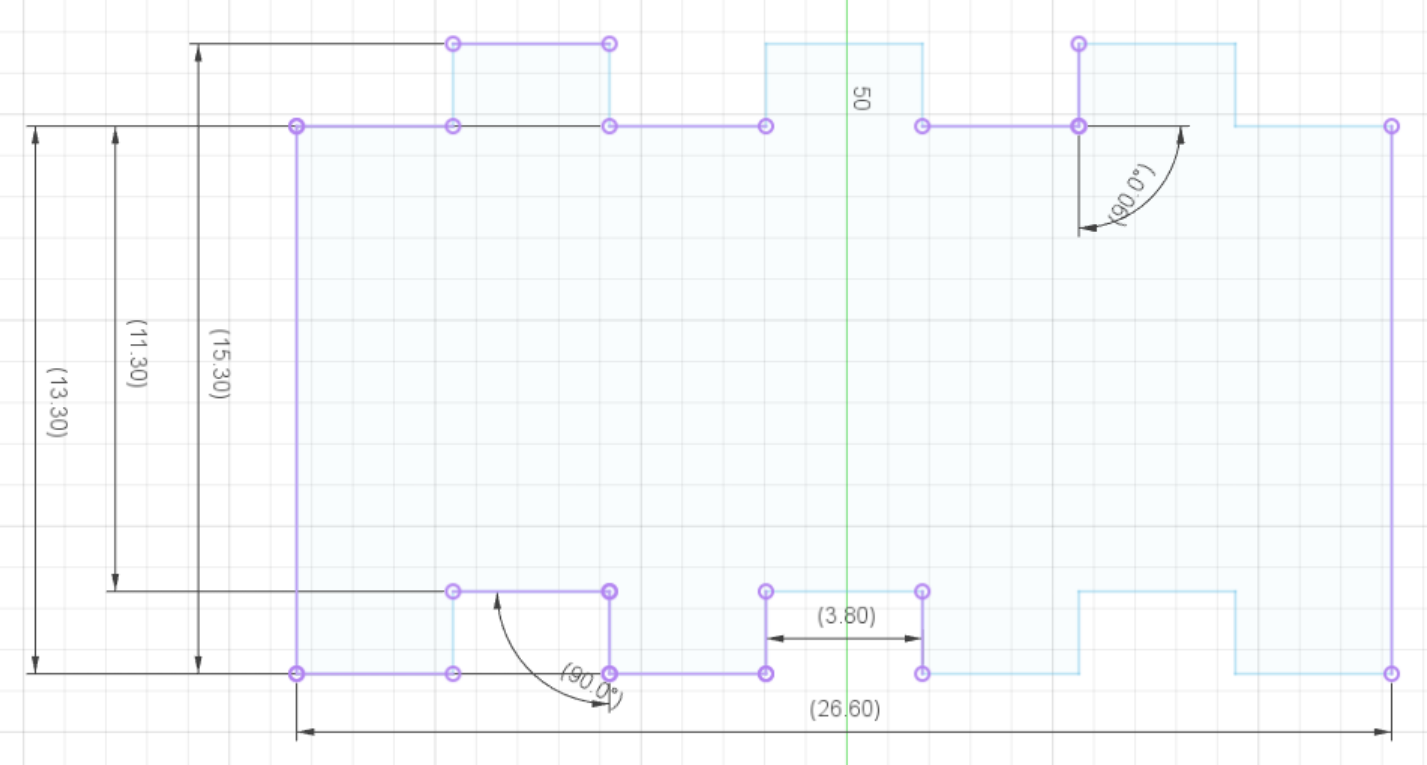This screenshot has width=1427, height=765.
Task: Click the (26.60) overall width dimension
Action: coord(845,709)
